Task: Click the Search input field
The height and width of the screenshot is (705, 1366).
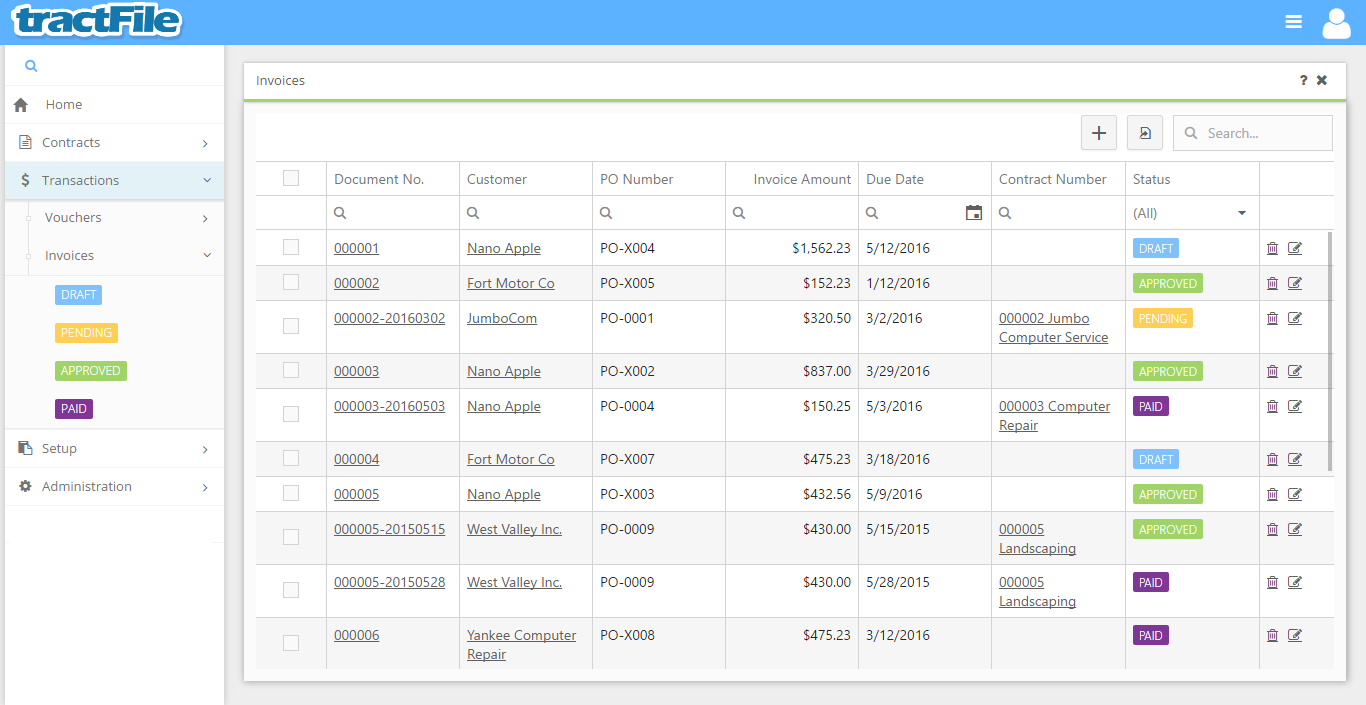Action: 1253,132
